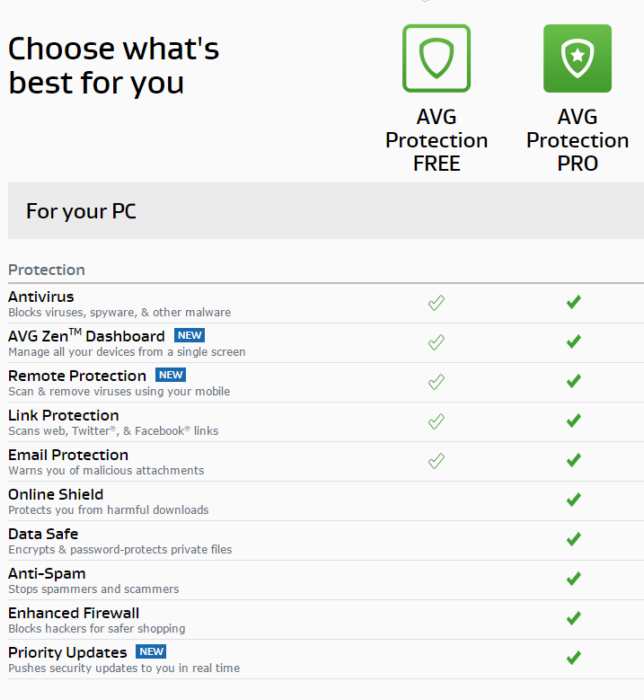This screenshot has height=700, width=644.
Task: Click the Protection category heading
Action: tap(46, 270)
